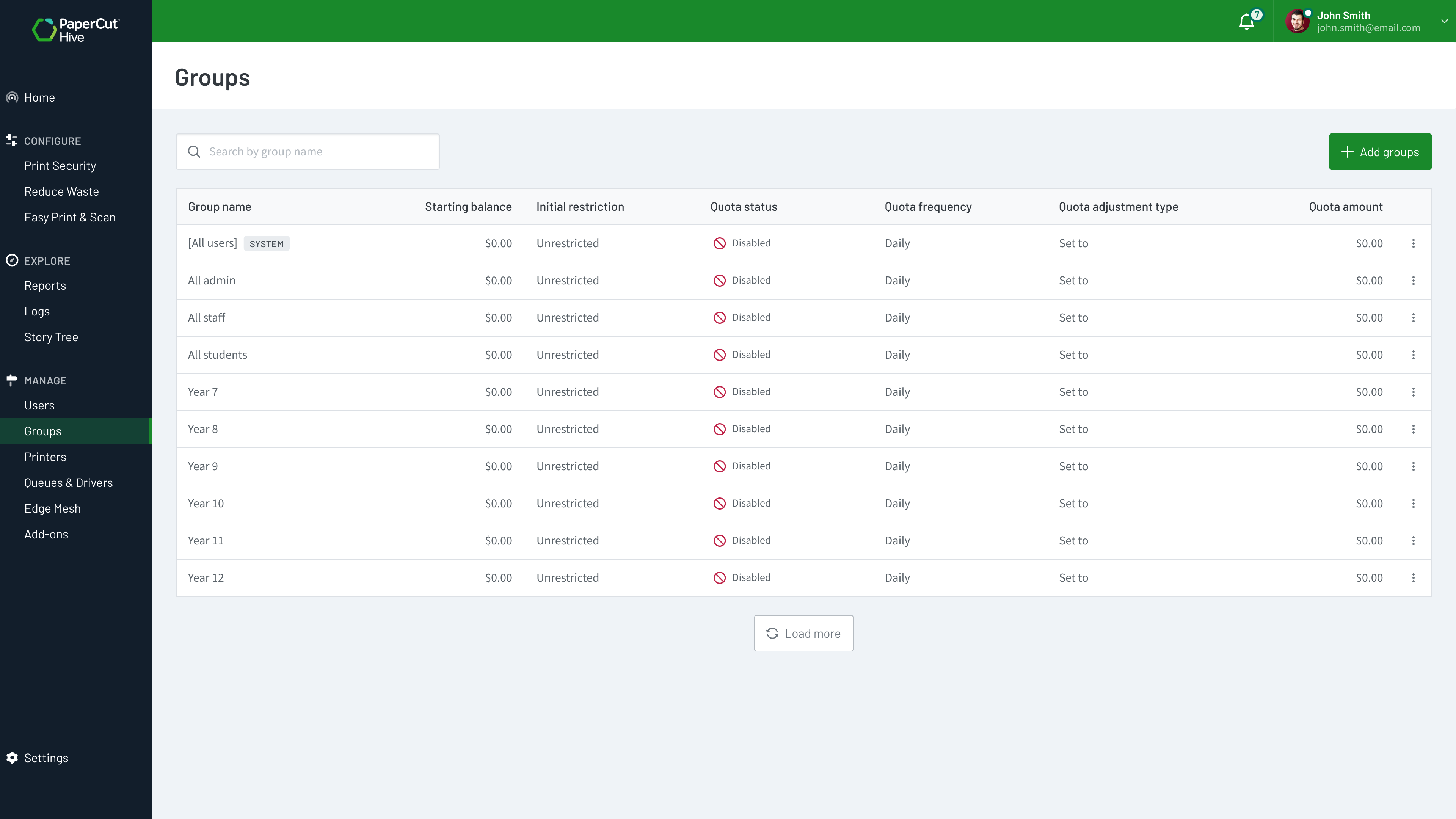Click the Add groups button
Screen dimensions: 1456x819
point(1380,152)
